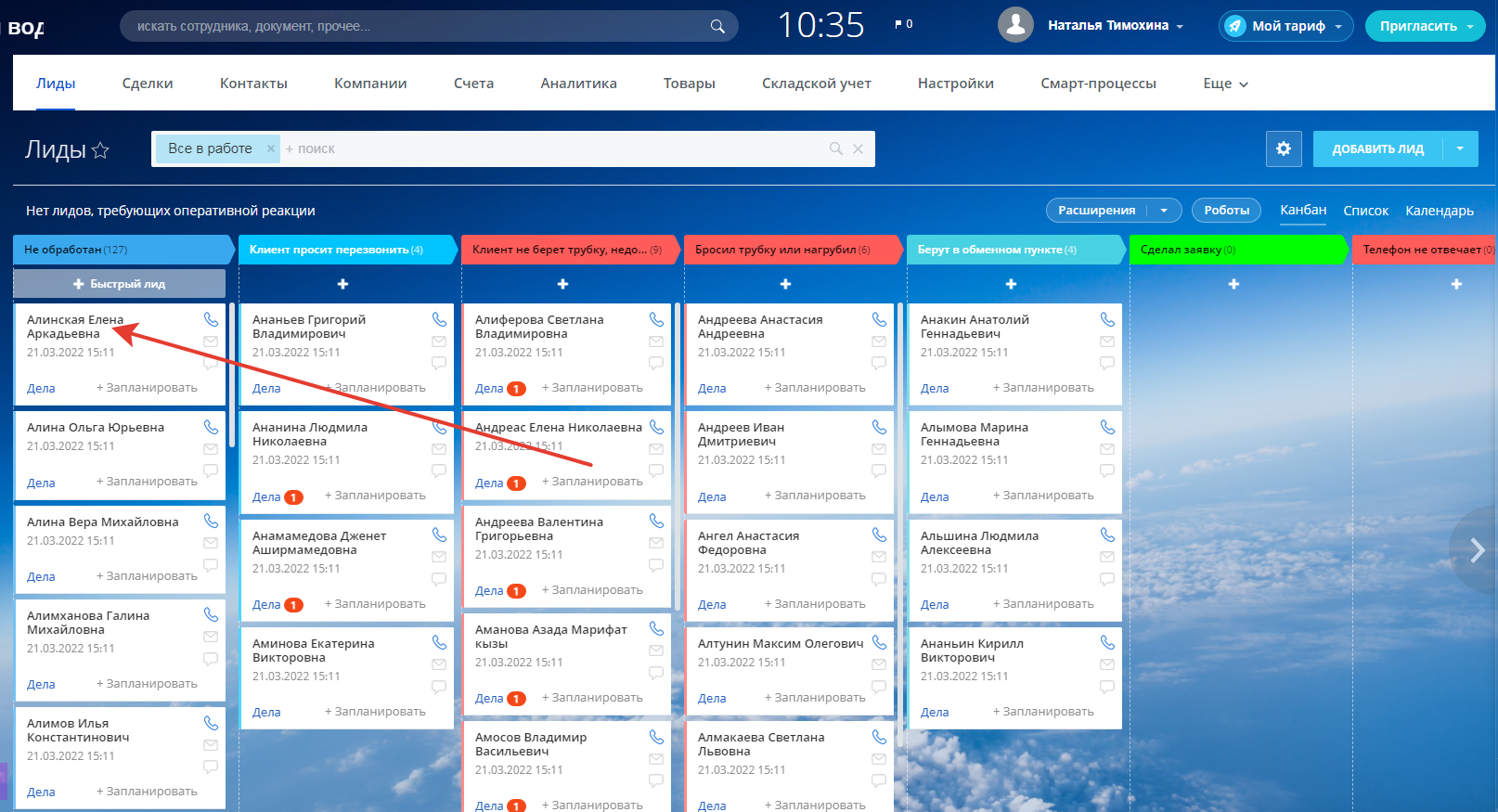Go to the Контакты tab
Image resolution: width=1498 pixels, height=812 pixels.
tap(253, 84)
